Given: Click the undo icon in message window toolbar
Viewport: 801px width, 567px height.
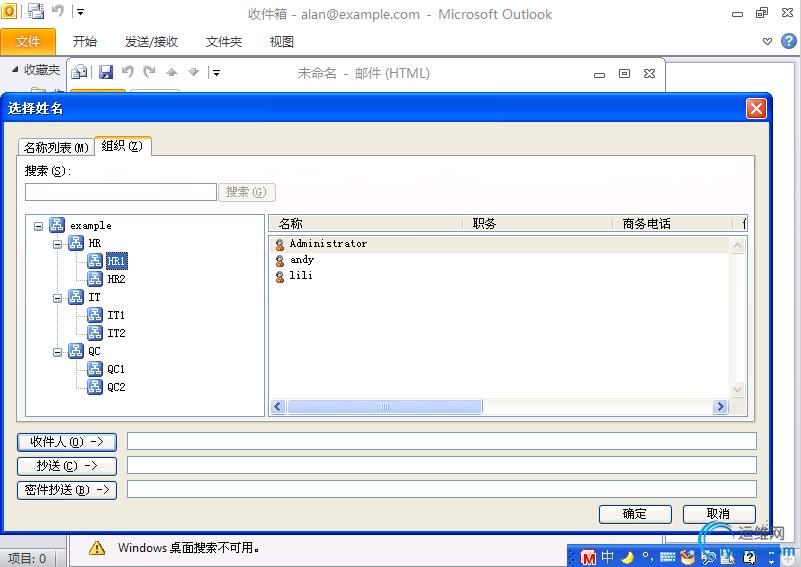Looking at the screenshot, I should (x=127, y=72).
